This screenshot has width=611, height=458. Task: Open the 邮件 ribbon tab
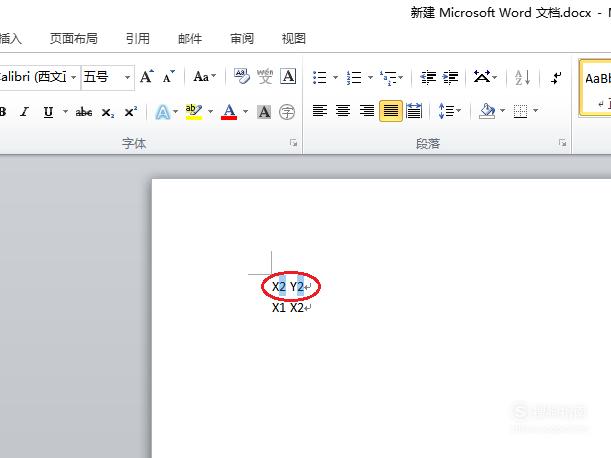click(190, 39)
